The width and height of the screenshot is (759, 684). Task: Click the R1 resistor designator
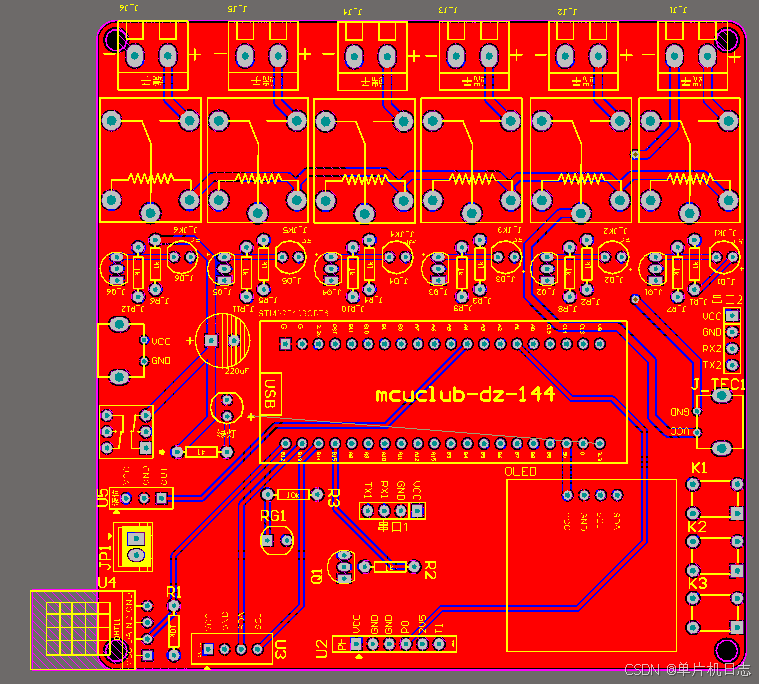(173, 592)
